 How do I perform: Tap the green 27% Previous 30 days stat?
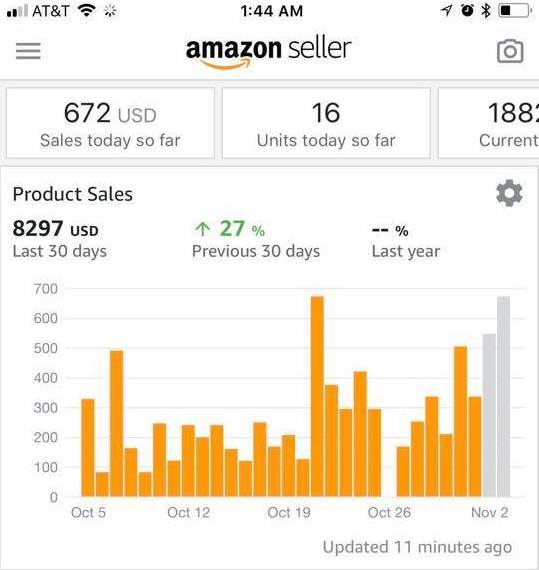pyautogui.click(x=256, y=239)
